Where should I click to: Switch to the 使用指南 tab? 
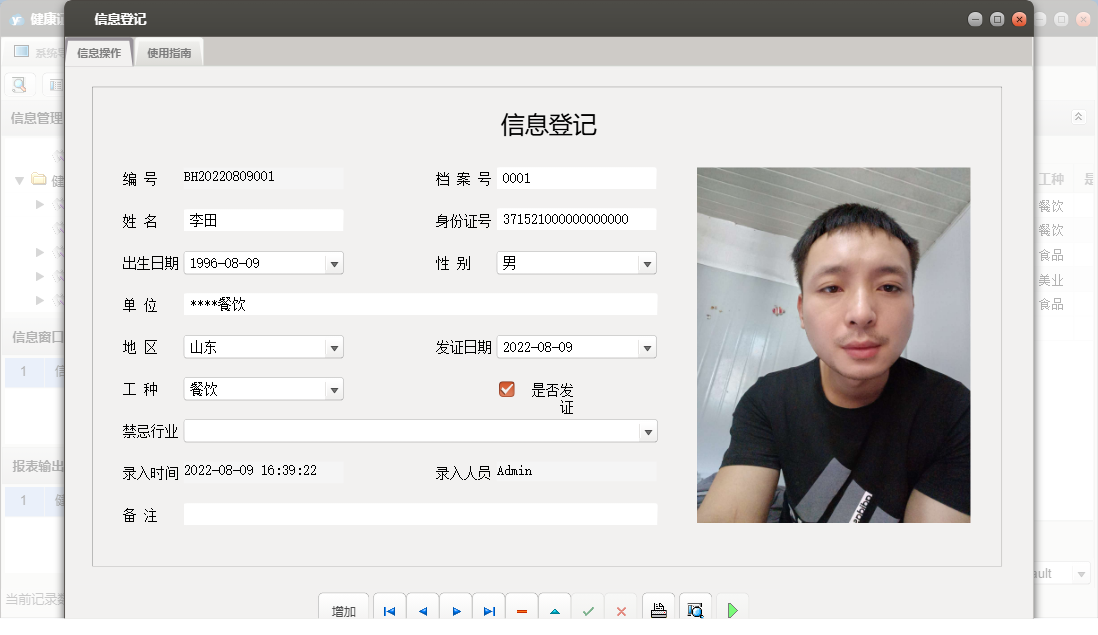click(169, 53)
